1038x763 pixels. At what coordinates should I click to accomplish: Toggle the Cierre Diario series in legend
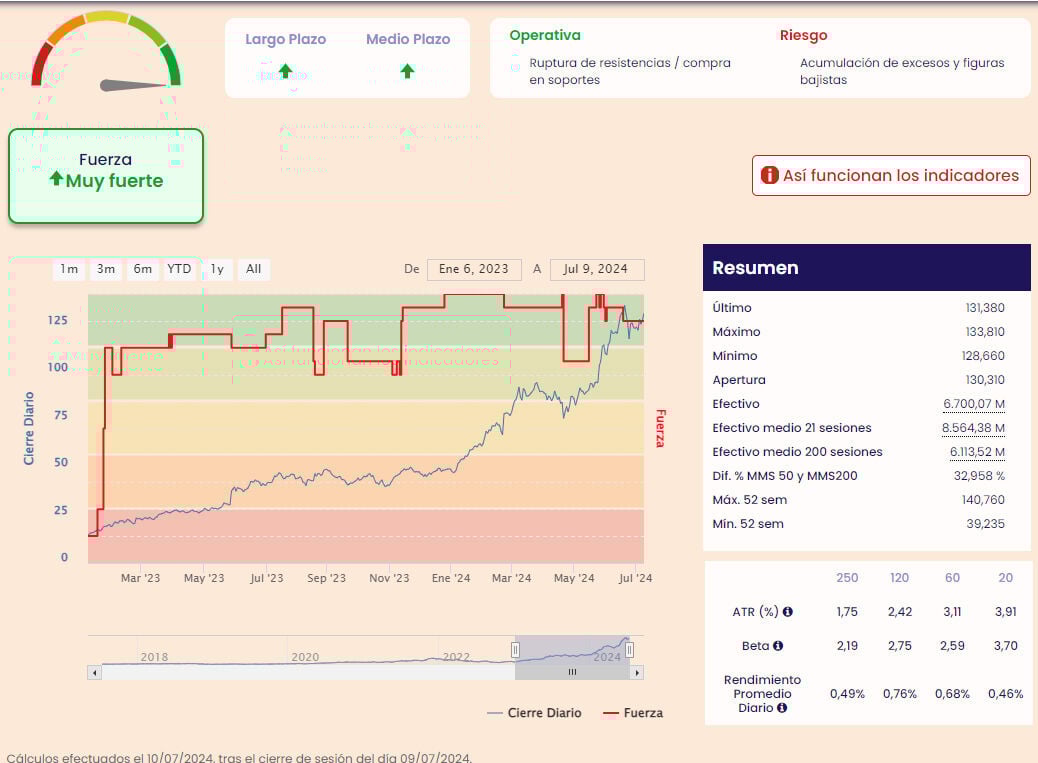pos(534,713)
